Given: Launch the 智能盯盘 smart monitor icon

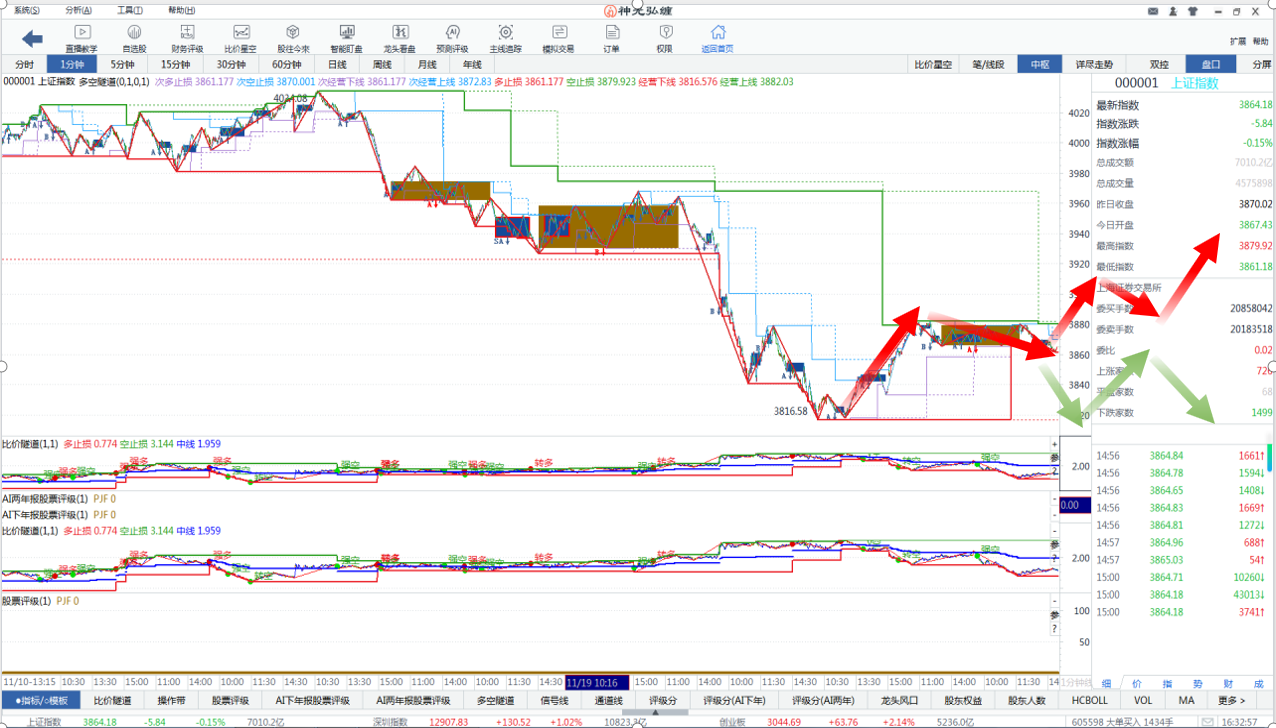Looking at the screenshot, I should [x=346, y=38].
